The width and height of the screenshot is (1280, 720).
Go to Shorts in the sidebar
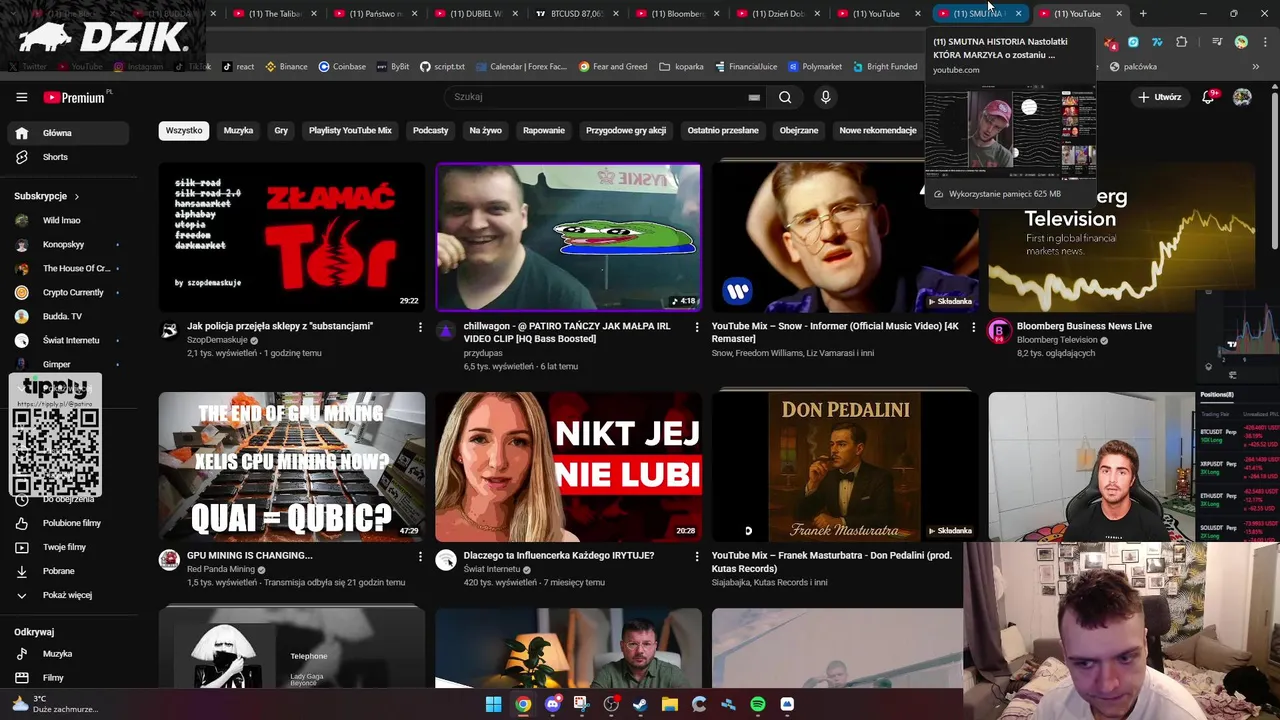click(x=67, y=157)
